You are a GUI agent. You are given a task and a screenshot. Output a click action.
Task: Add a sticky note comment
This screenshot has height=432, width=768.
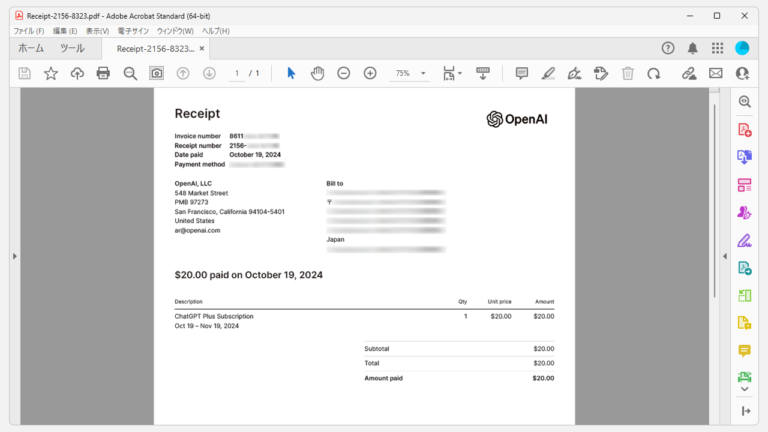521,73
